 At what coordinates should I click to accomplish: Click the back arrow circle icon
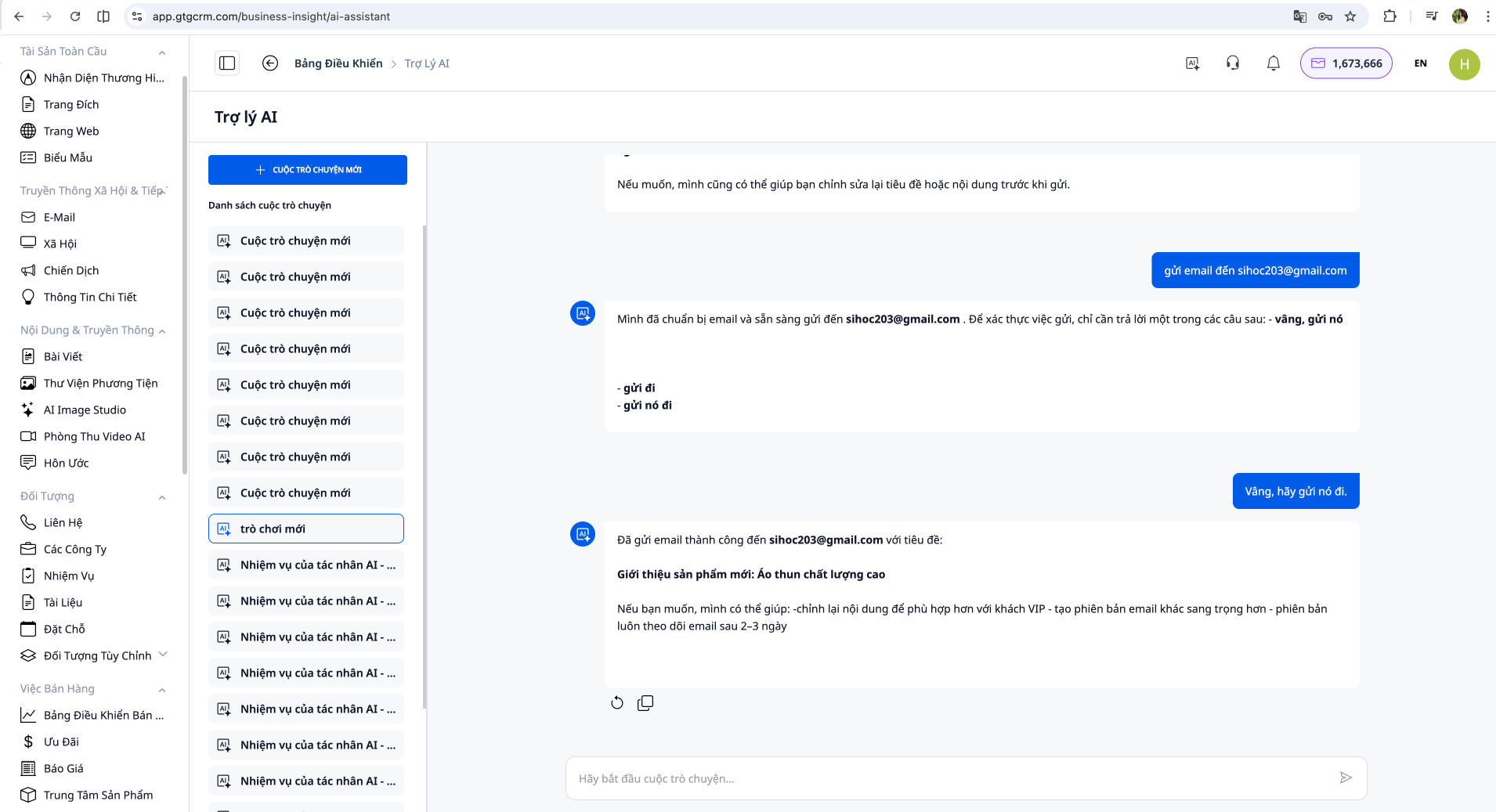tap(270, 63)
